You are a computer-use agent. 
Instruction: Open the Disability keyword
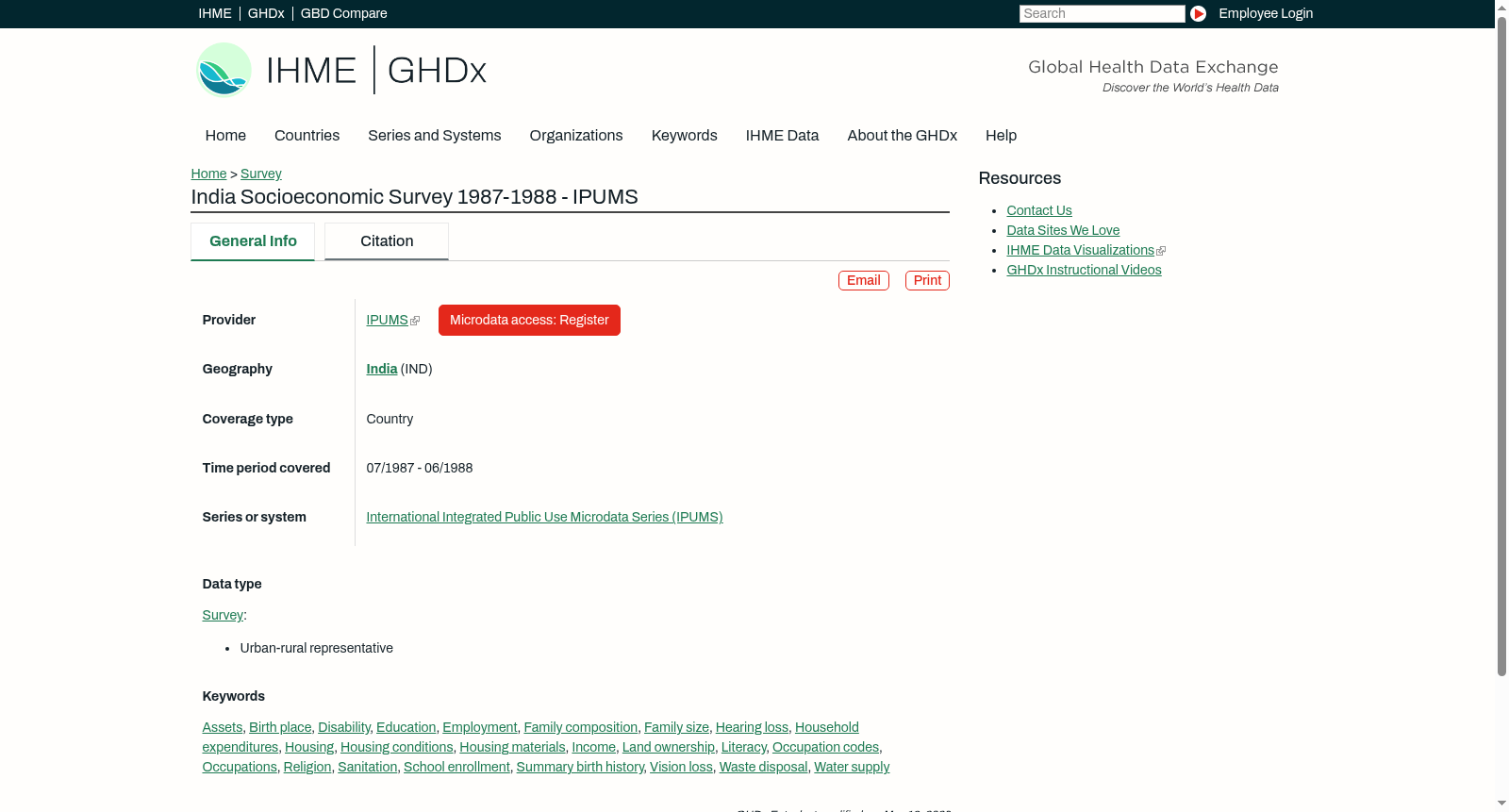point(344,727)
